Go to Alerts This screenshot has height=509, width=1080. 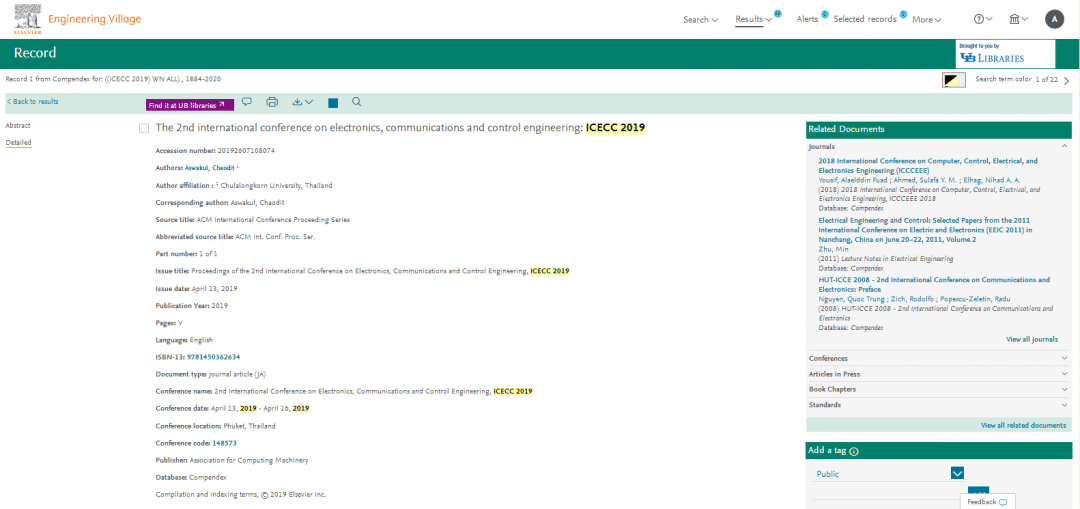tap(807, 19)
